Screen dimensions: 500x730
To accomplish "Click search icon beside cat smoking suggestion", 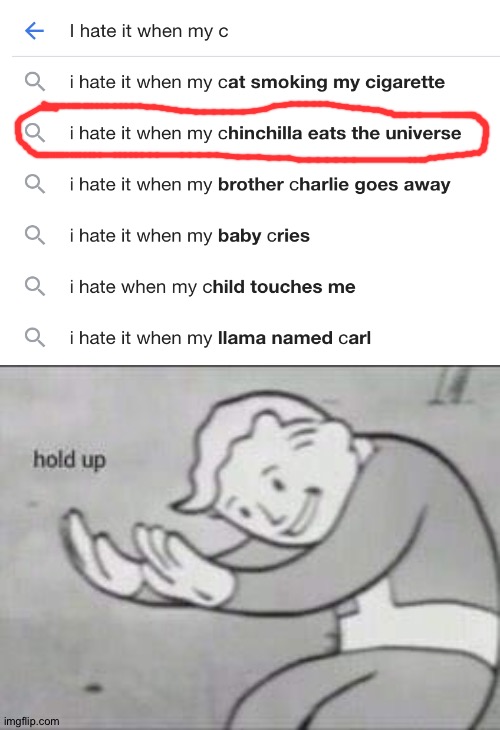I will [35, 82].
